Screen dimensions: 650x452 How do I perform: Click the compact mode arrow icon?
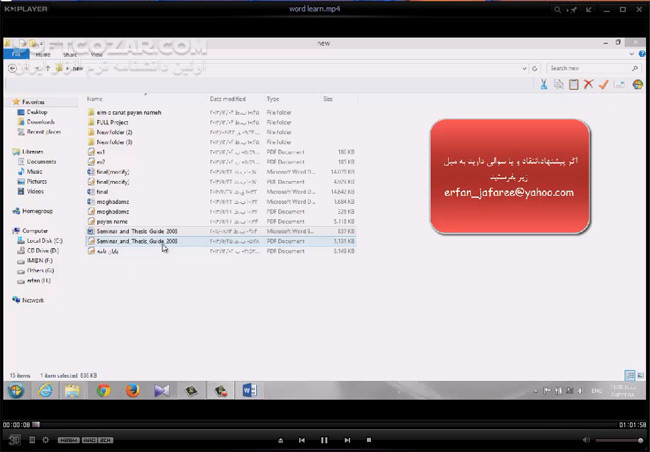(589, 9)
